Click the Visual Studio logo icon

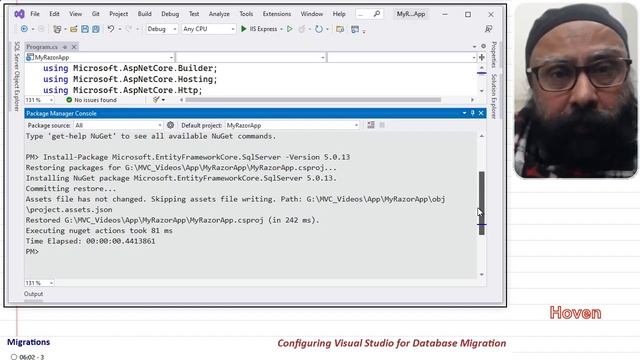click(x=19, y=14)
